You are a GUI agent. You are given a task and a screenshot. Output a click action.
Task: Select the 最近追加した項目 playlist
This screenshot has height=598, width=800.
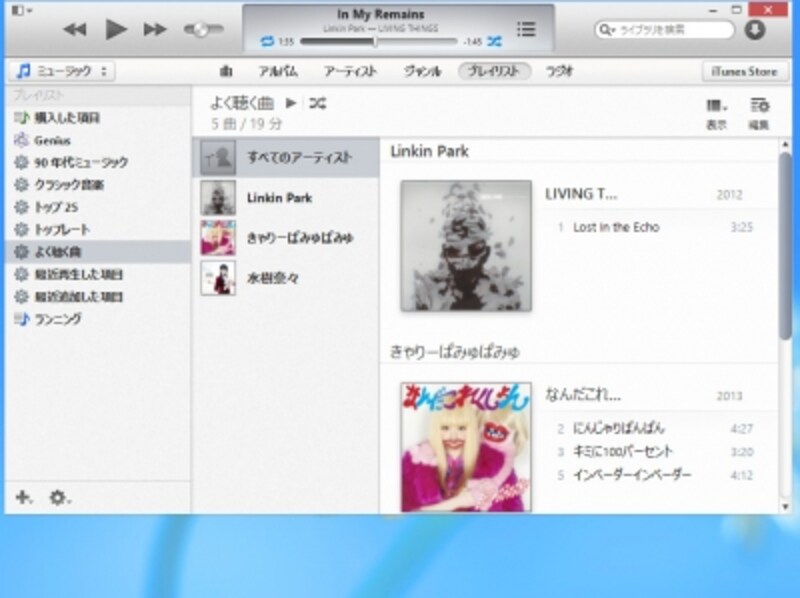pos(97,297)
